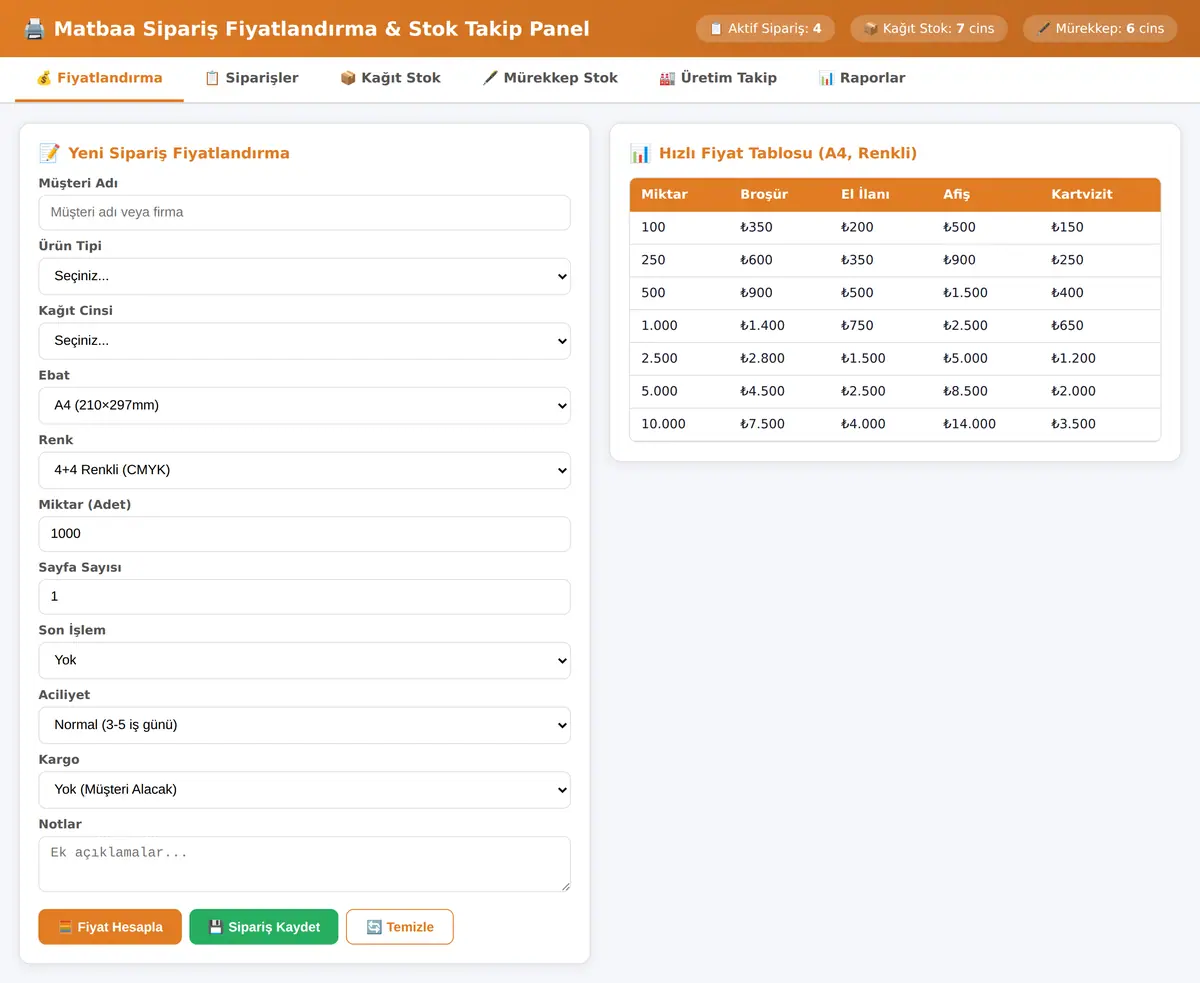The height and width of the screenshot is (983, 1200).
Task: Switch to the Üretim Takip tab
Action: pos(718,78)
